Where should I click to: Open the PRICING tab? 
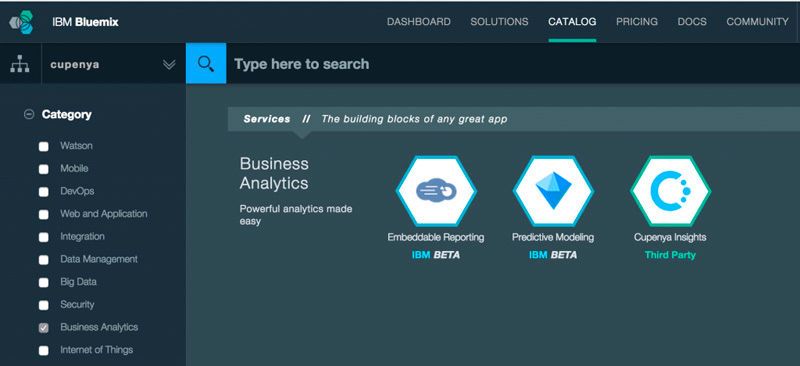coord(637,22)
